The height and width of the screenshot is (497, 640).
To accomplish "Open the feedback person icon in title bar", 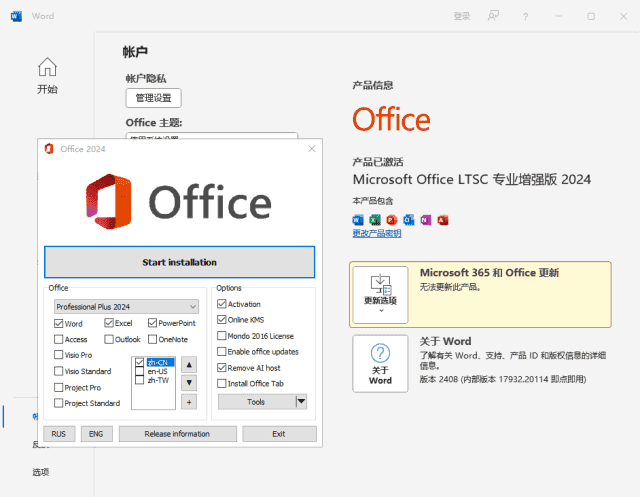I will click(x=492, y=16).
